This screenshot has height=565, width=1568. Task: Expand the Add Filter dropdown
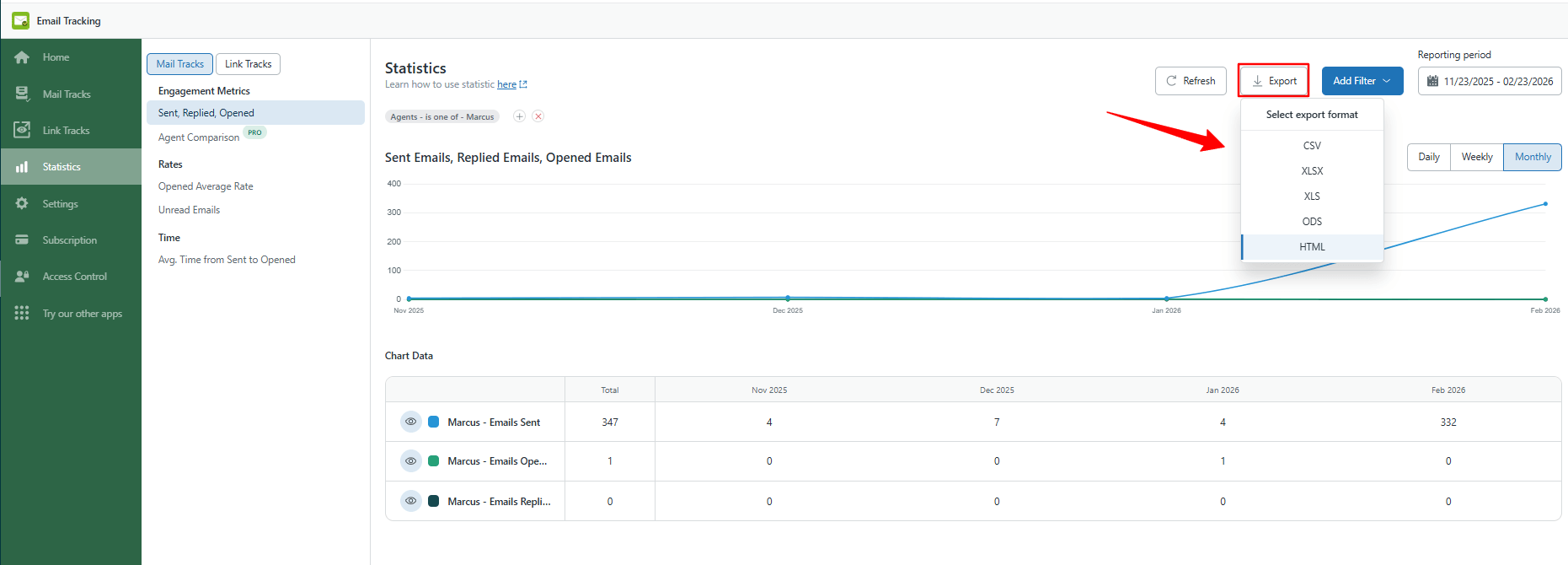tap(1362, 81)
